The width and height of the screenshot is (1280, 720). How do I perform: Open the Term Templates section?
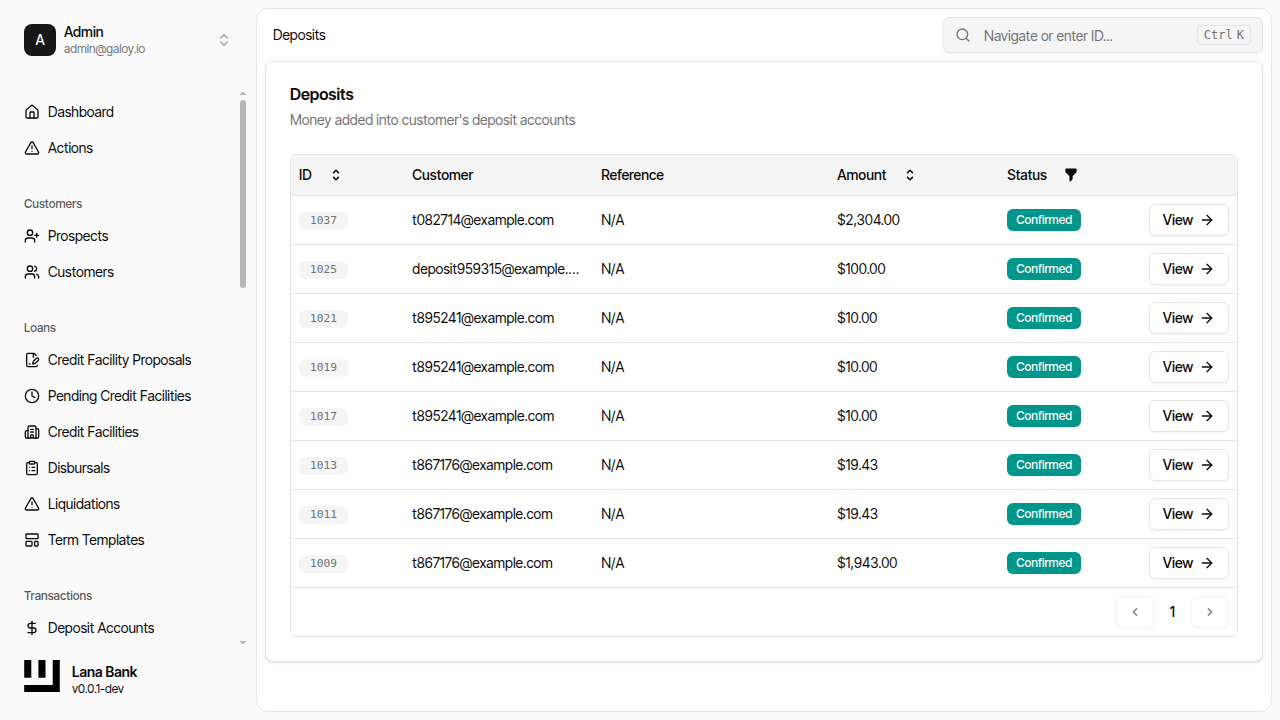96,539
